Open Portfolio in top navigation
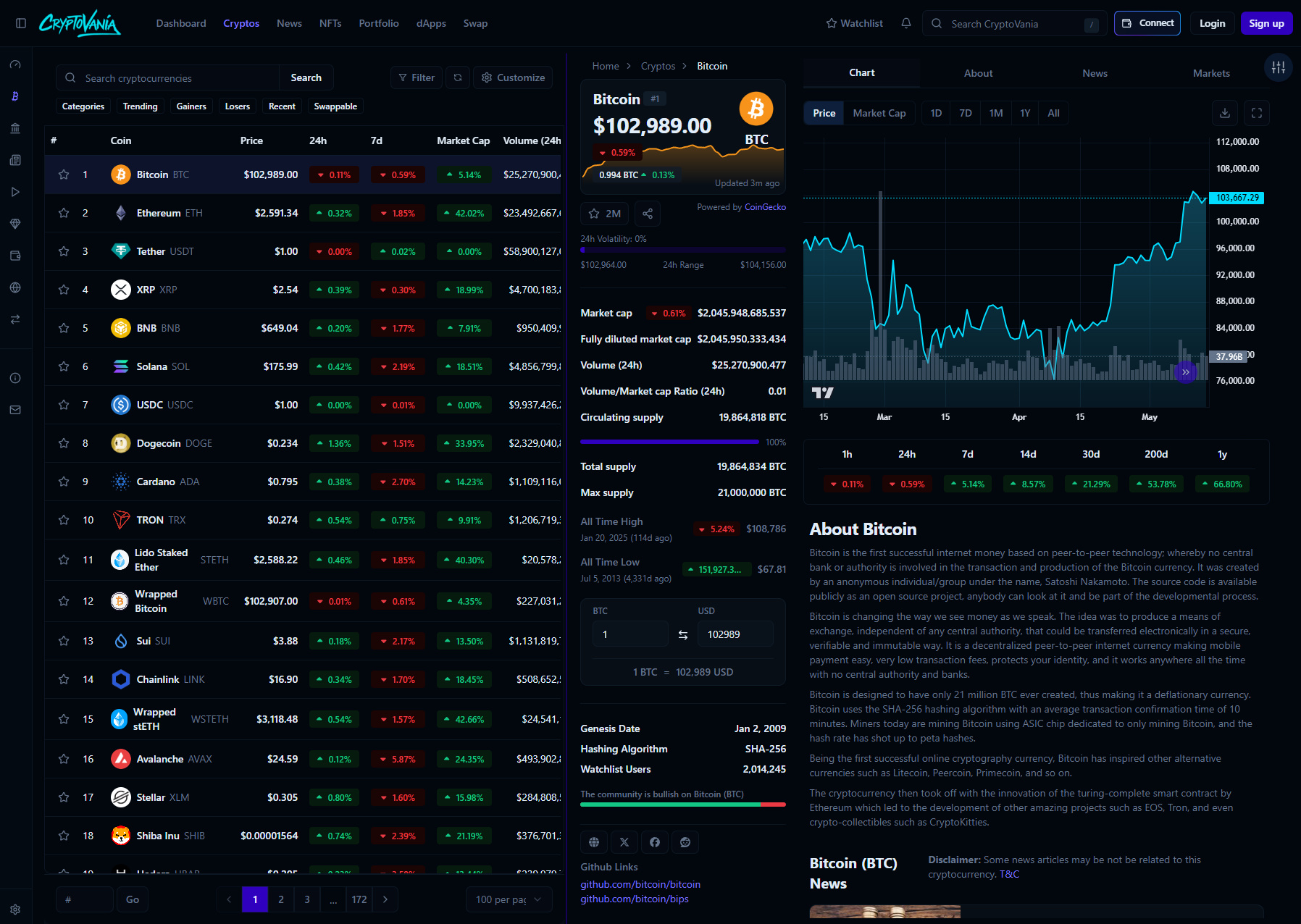 pyautogui.click(x=379, y=23)
